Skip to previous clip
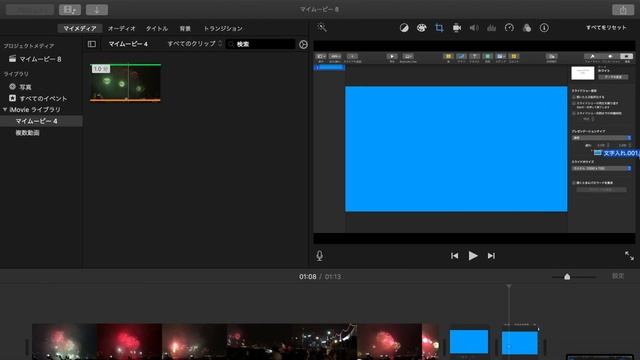The image size is (640, 360). pos(454,256)
